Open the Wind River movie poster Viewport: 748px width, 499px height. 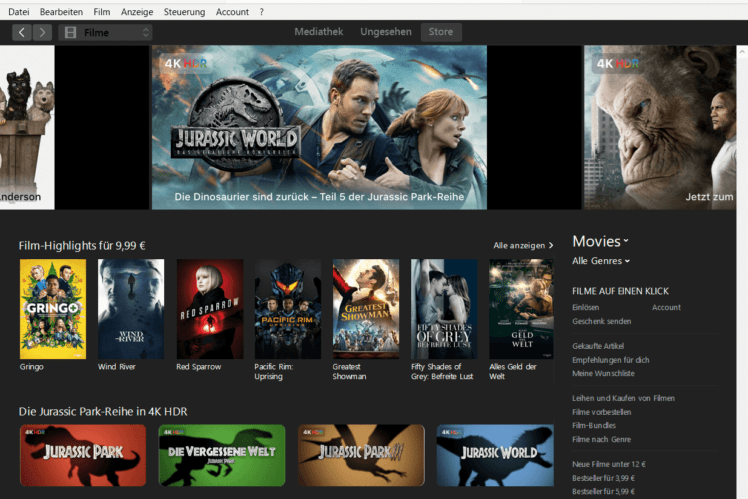tap(131, 309)
